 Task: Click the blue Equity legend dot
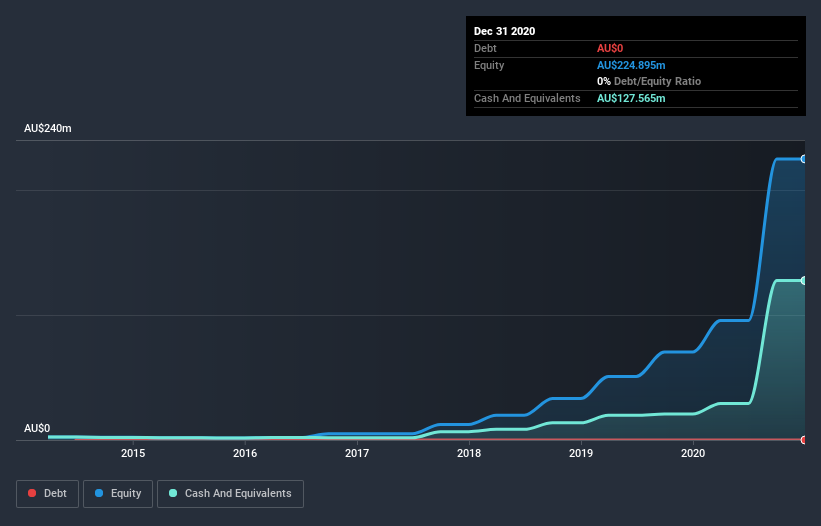[x=99, y=493]
